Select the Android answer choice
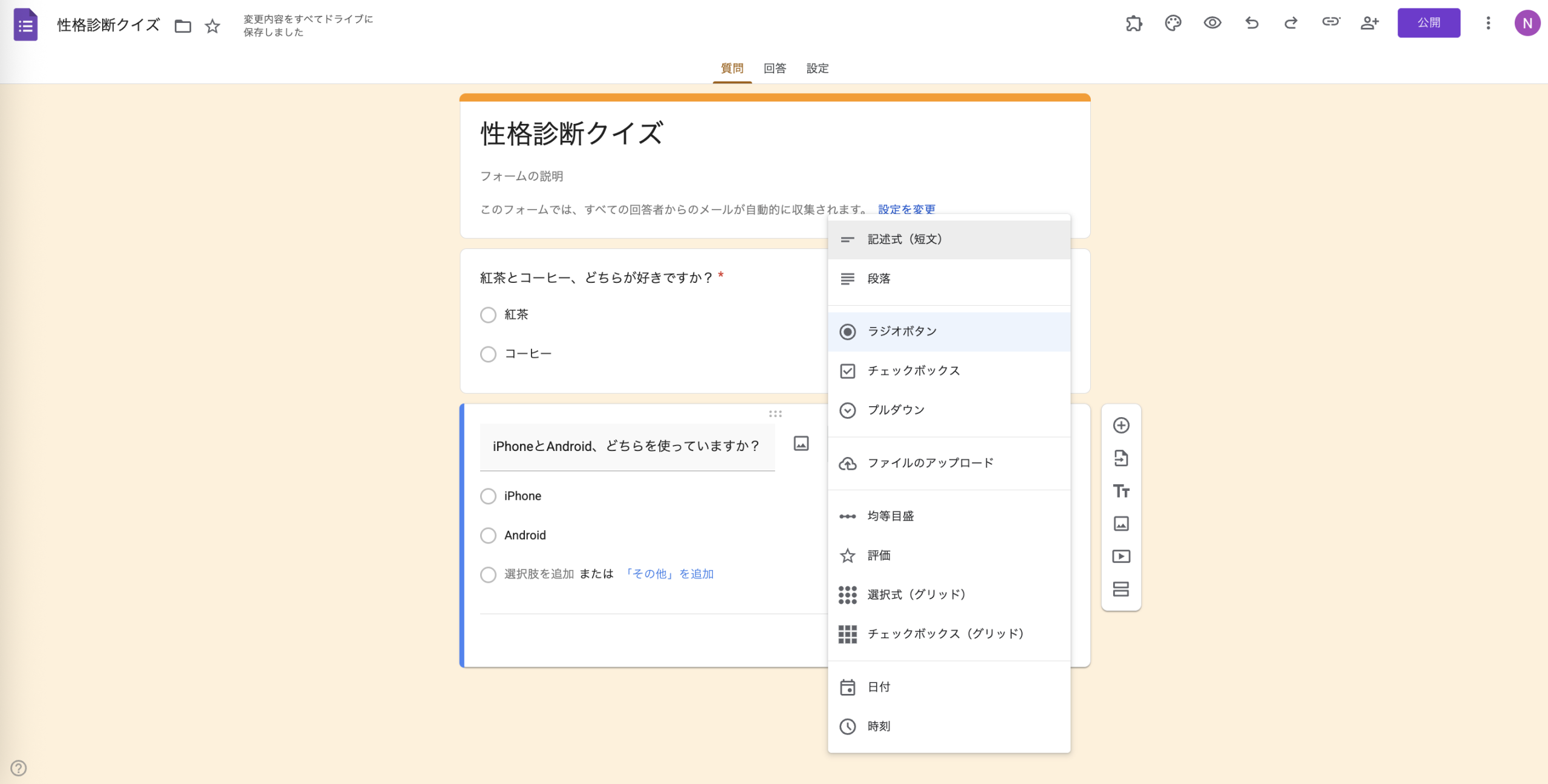 488,535
